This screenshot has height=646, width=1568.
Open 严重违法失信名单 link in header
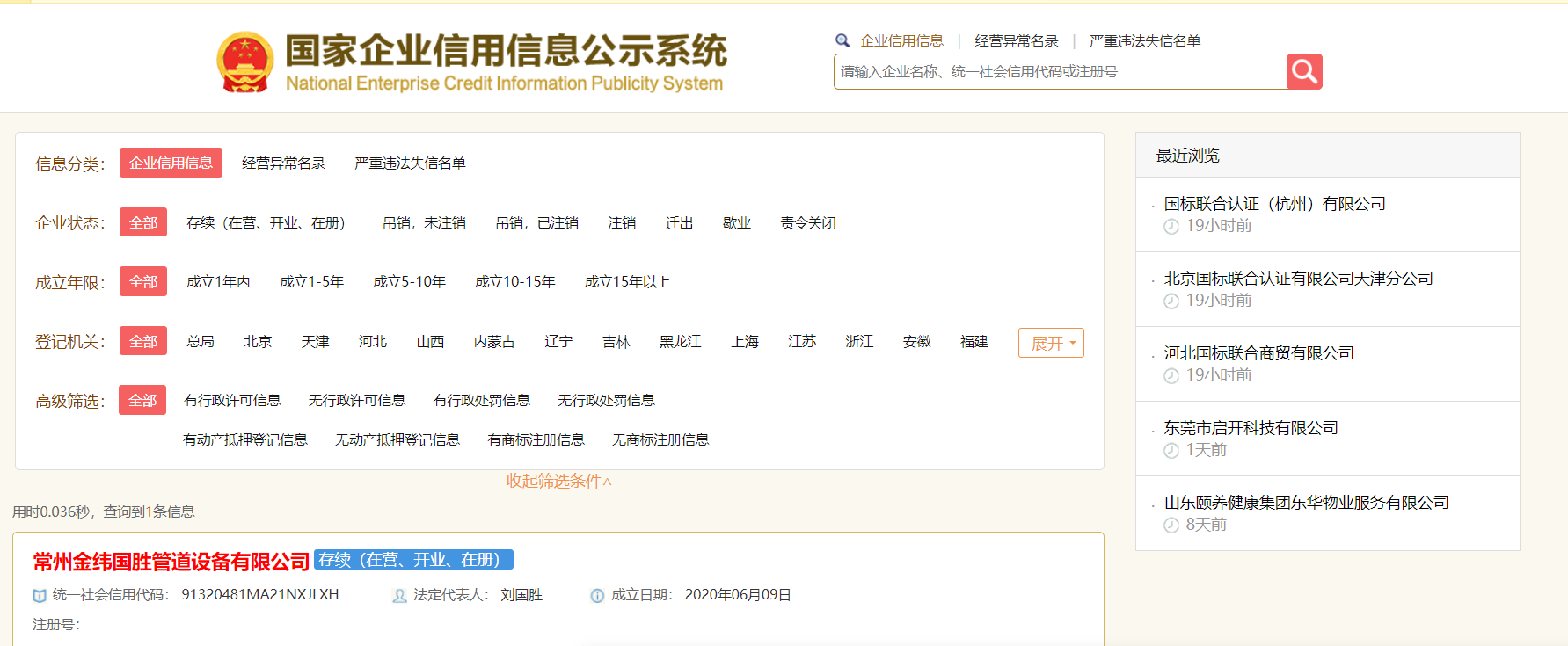tap(1145, 40)
